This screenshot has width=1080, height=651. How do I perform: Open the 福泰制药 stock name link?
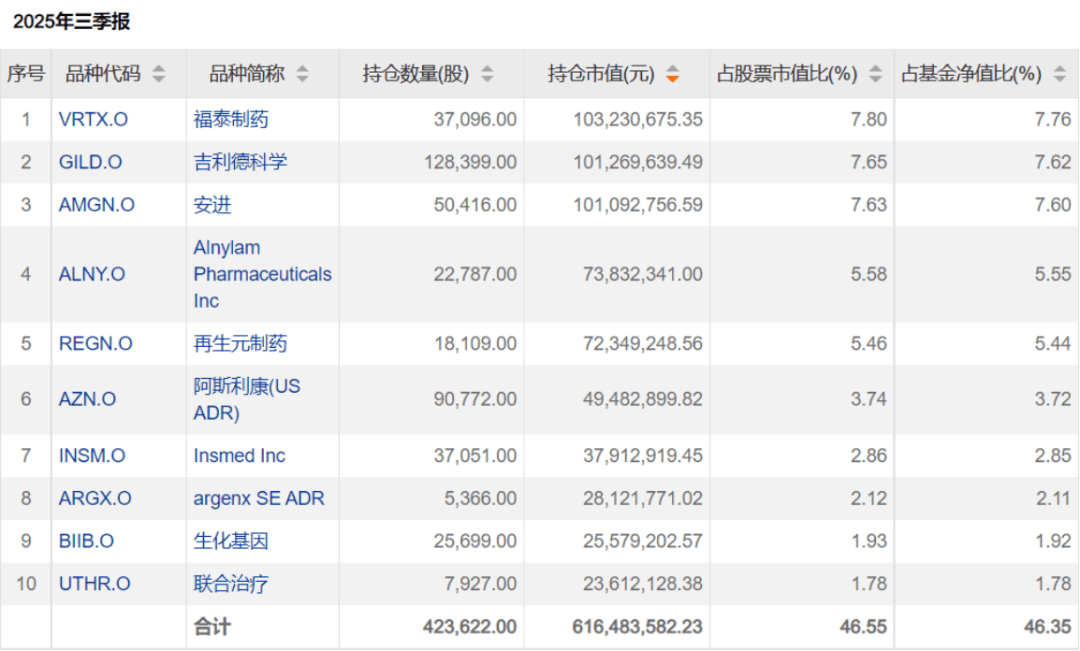231,120
